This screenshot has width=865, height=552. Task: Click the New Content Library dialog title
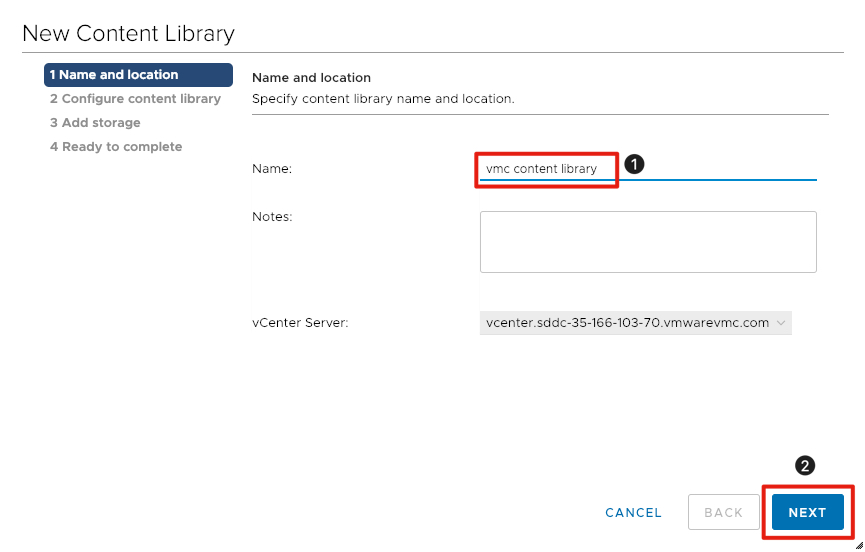tap(128, 33)
